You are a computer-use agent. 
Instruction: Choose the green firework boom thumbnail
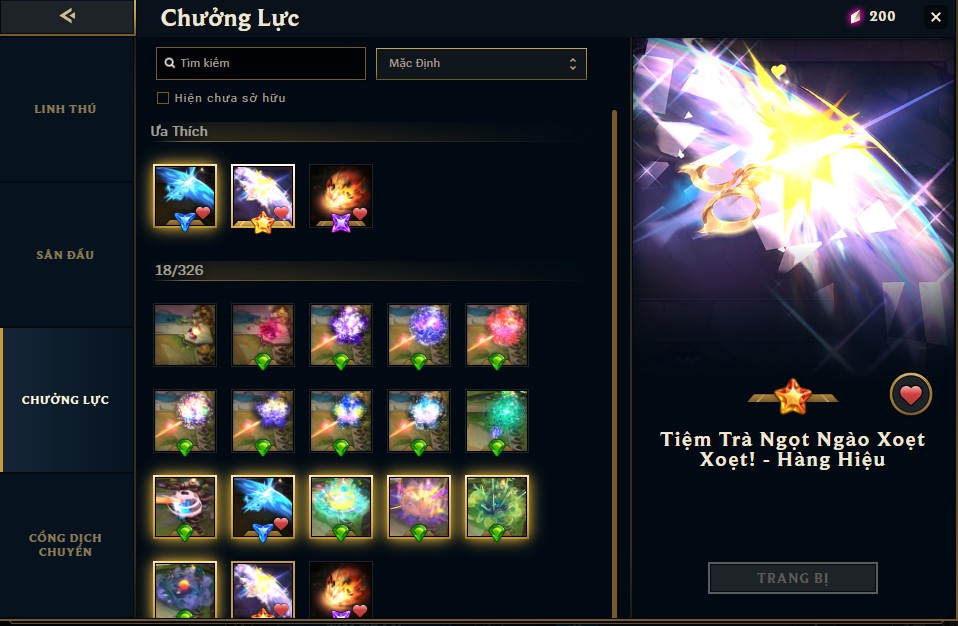click(x=496, y=421)
